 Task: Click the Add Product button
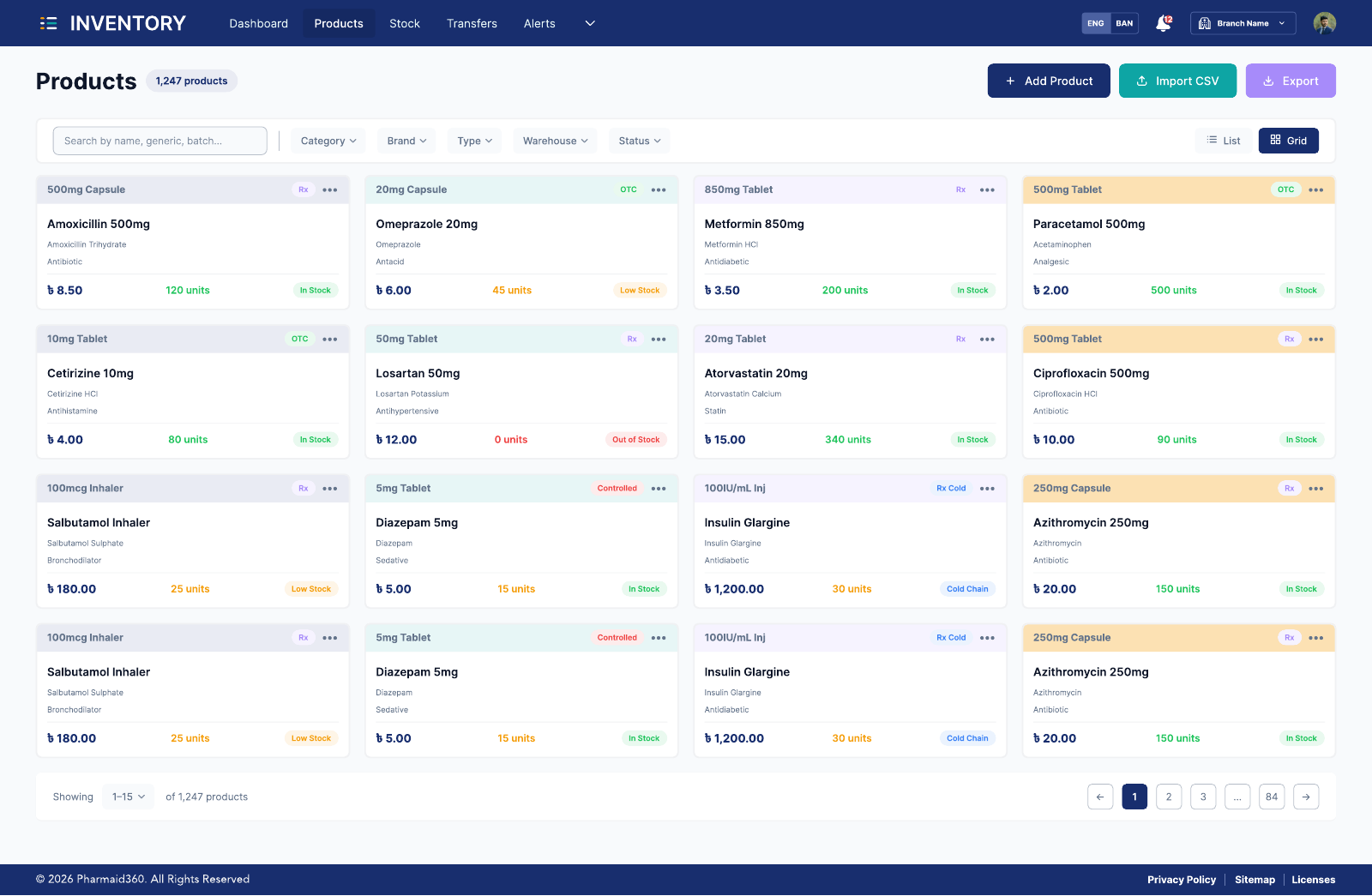(x=1049, y=81)
